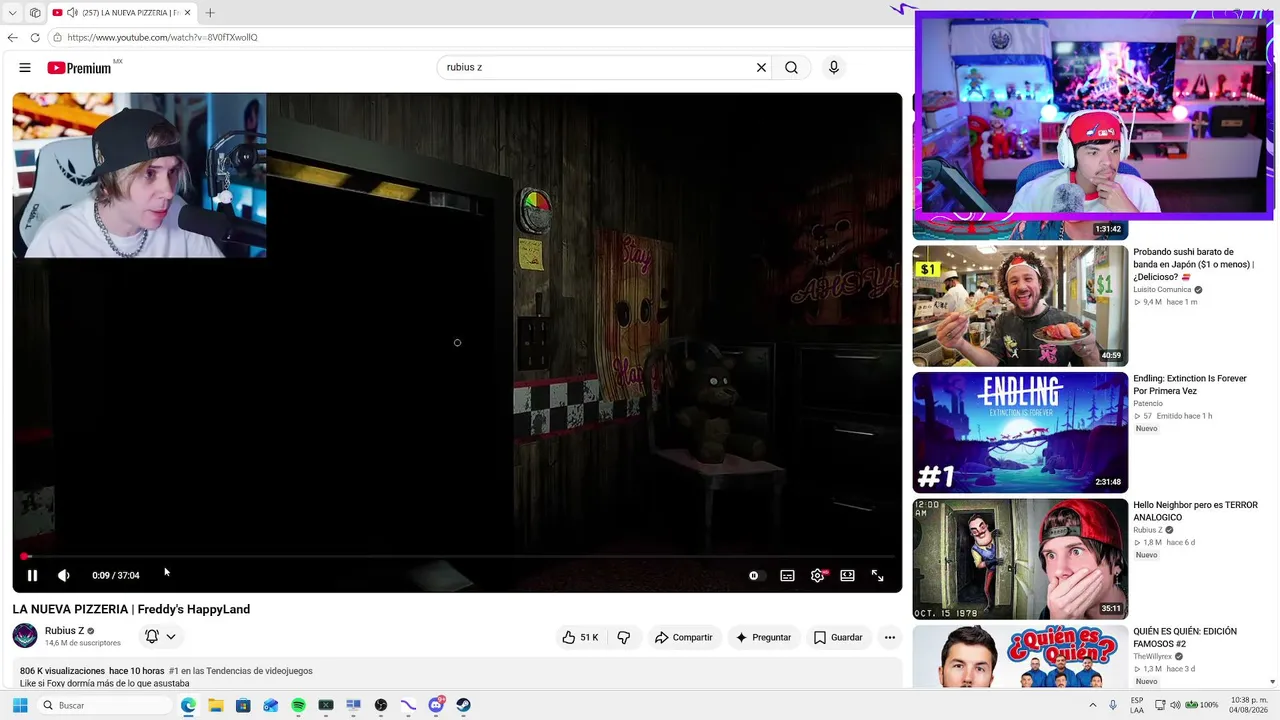
Task: Open more actions three-dot menu
Action: pyautogui.click(x=889, y=637)
